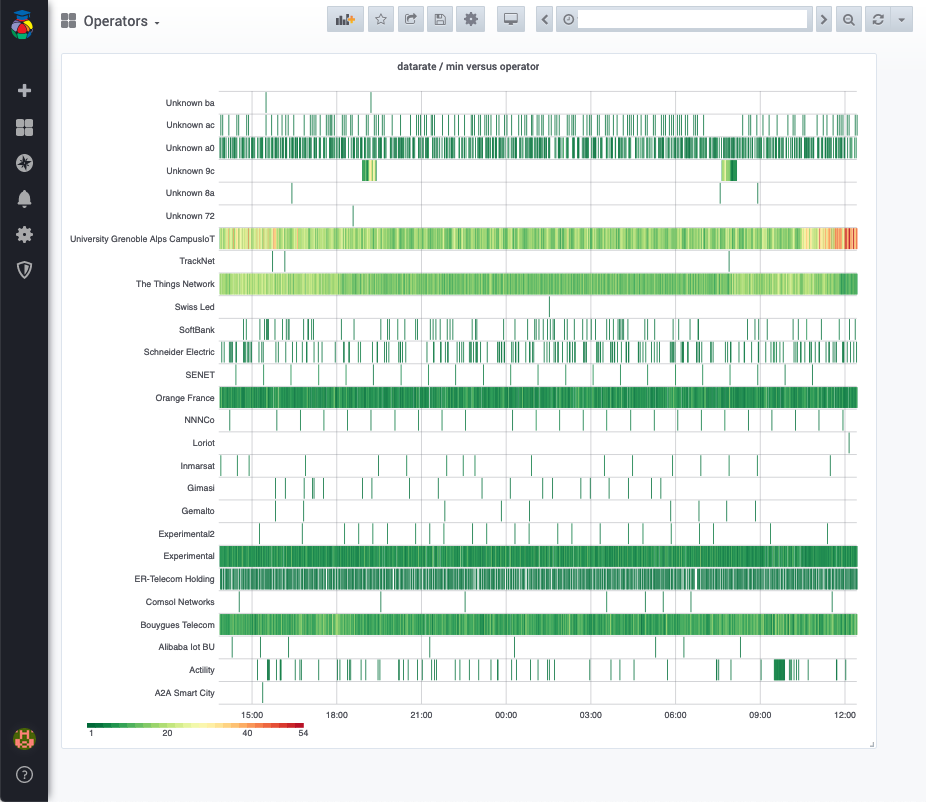Shift time range forward

pyautogui.click(x=823, y=19)
